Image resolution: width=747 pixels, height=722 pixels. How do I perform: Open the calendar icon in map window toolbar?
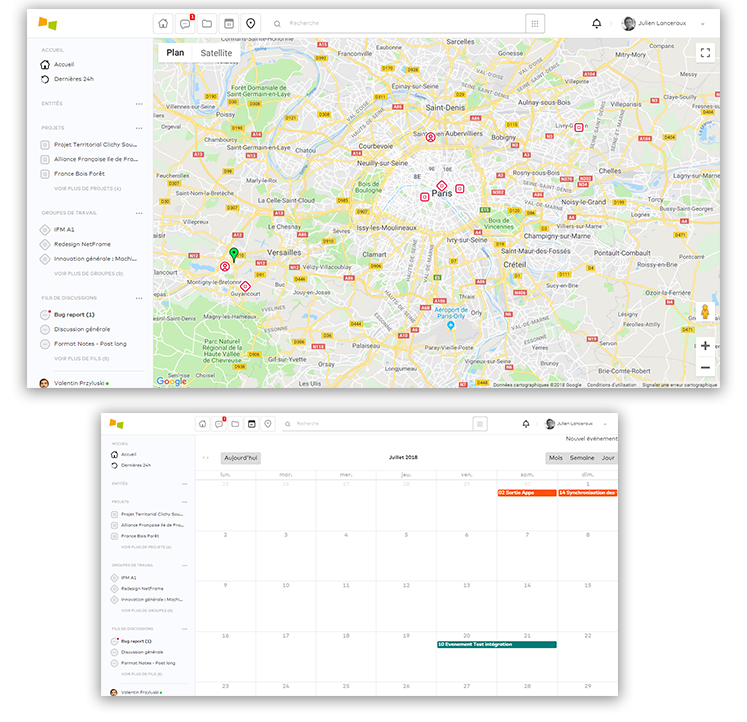(229, 23)
